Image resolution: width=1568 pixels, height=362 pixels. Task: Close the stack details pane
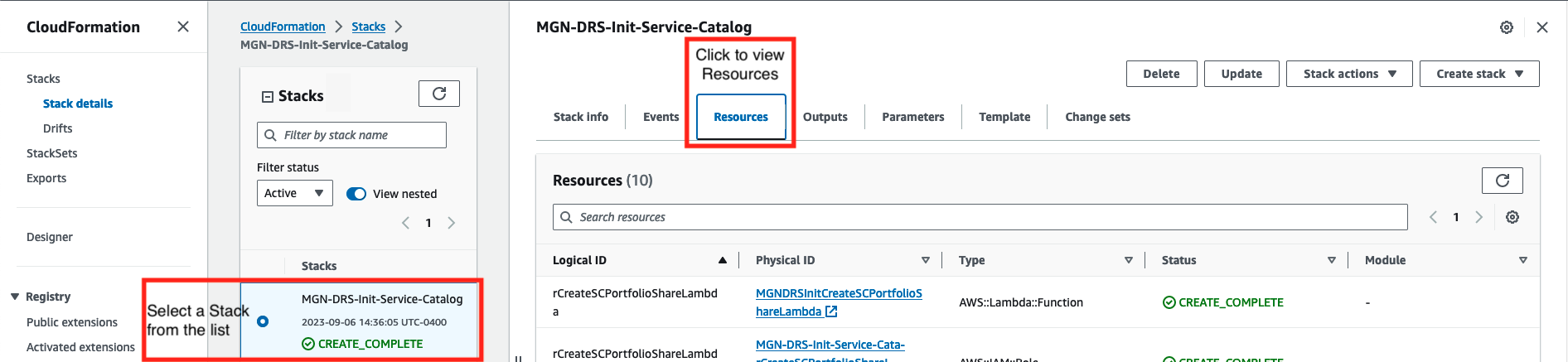(x=1542, y=27)
